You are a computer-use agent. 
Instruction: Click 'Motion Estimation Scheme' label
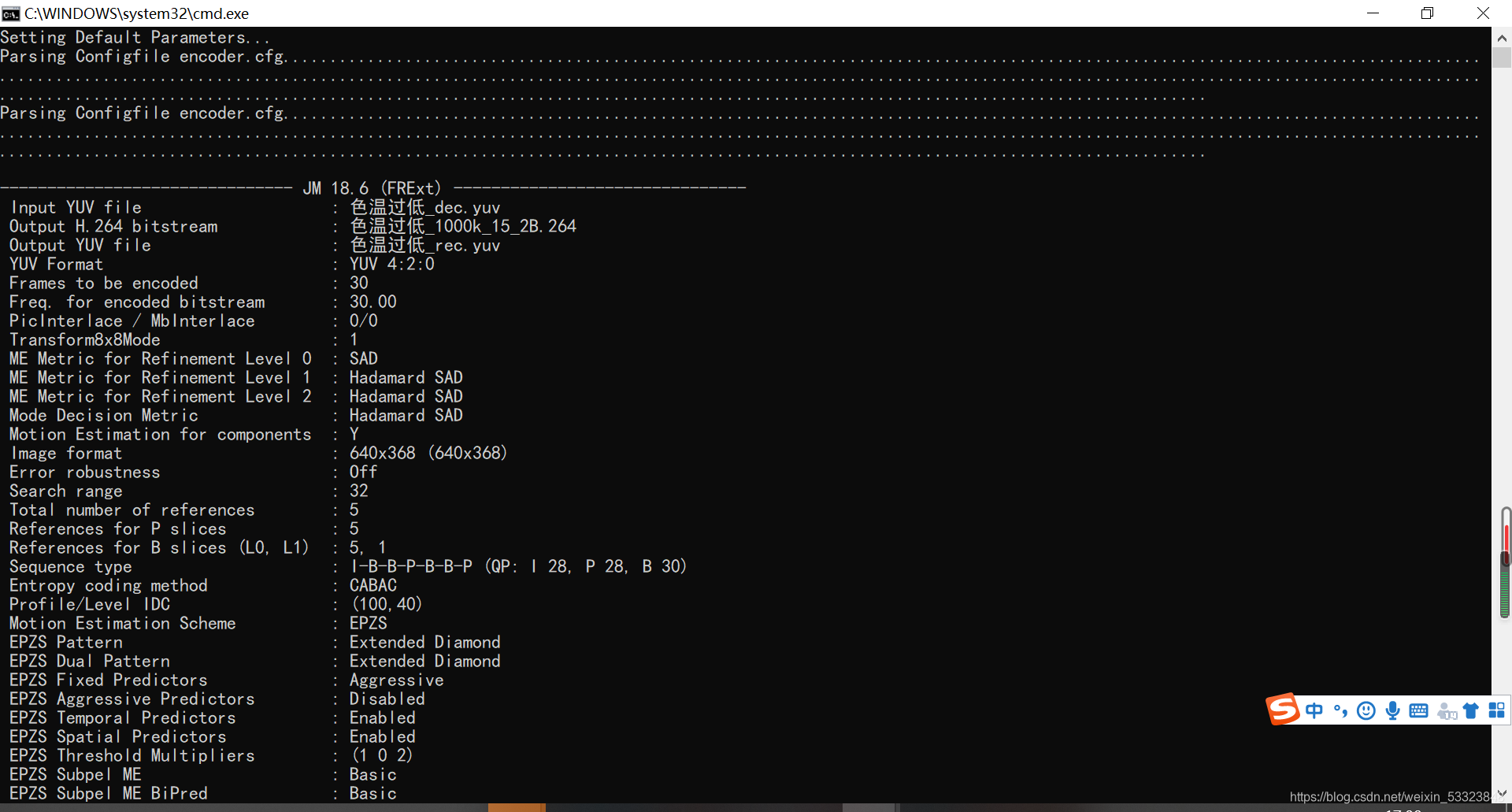[x=123, y=624]
